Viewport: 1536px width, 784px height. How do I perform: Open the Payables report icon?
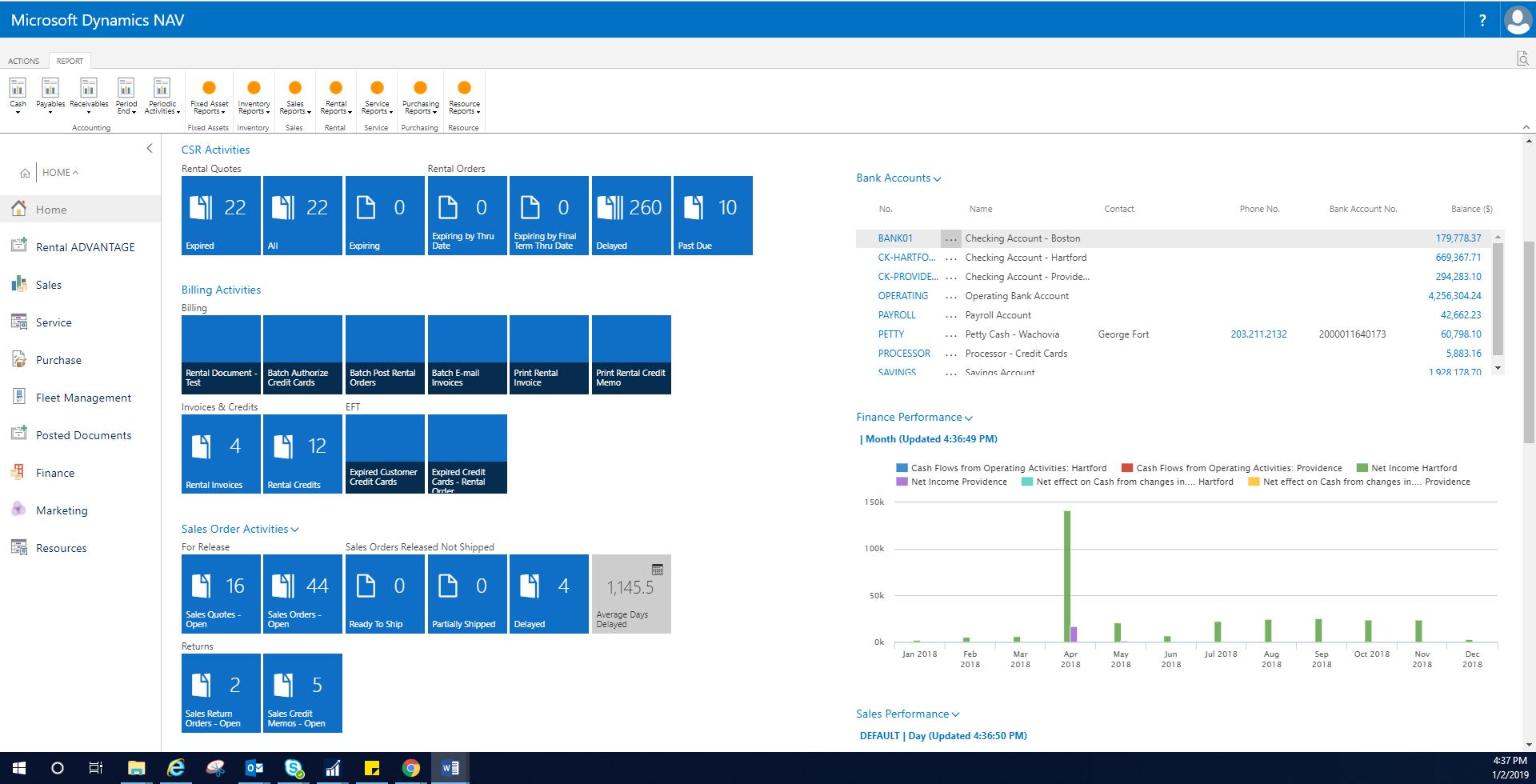pyautogui.click(x=50, y=87)
